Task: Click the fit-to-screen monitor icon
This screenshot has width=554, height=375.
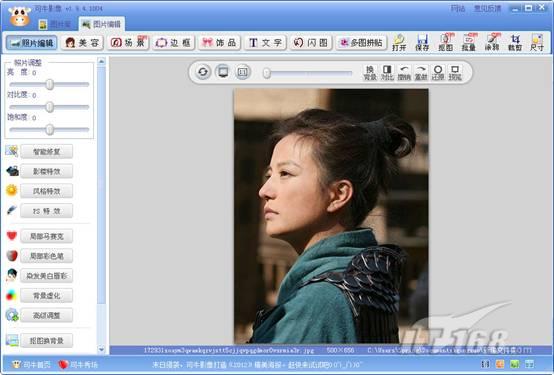Action: click(x=223, y=72)
